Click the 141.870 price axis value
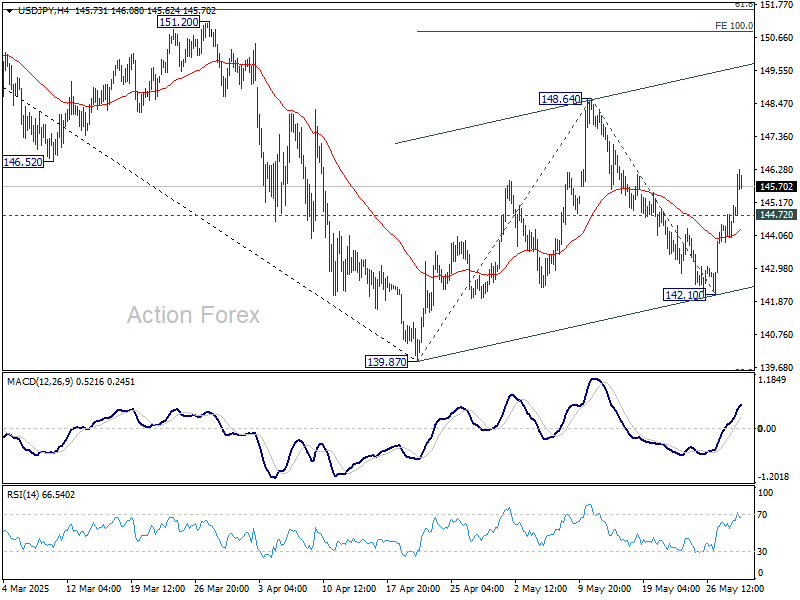800x600 pixels. [x=777, y=302]
